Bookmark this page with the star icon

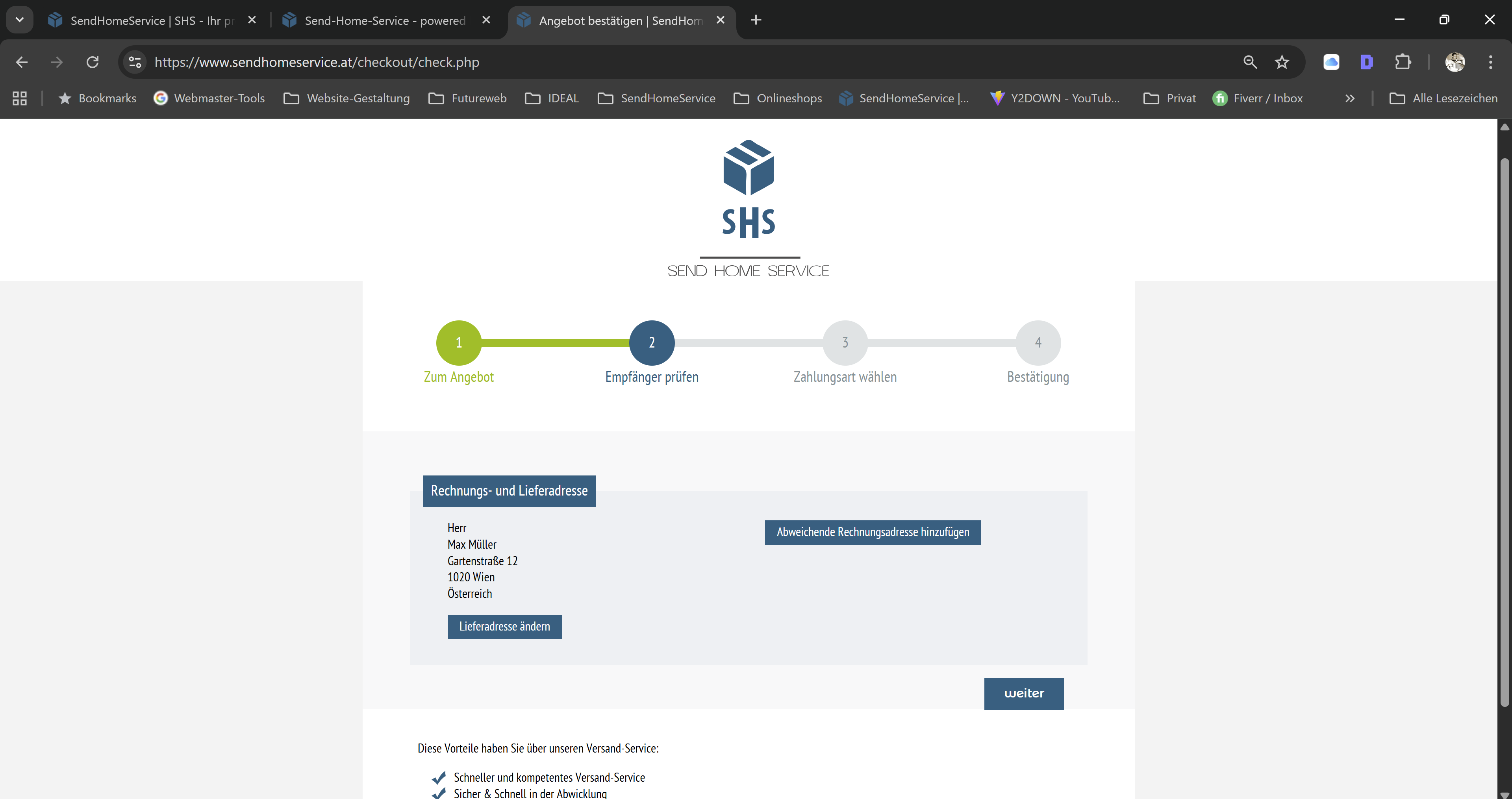pyautogui.click(x=1282, y=62)
